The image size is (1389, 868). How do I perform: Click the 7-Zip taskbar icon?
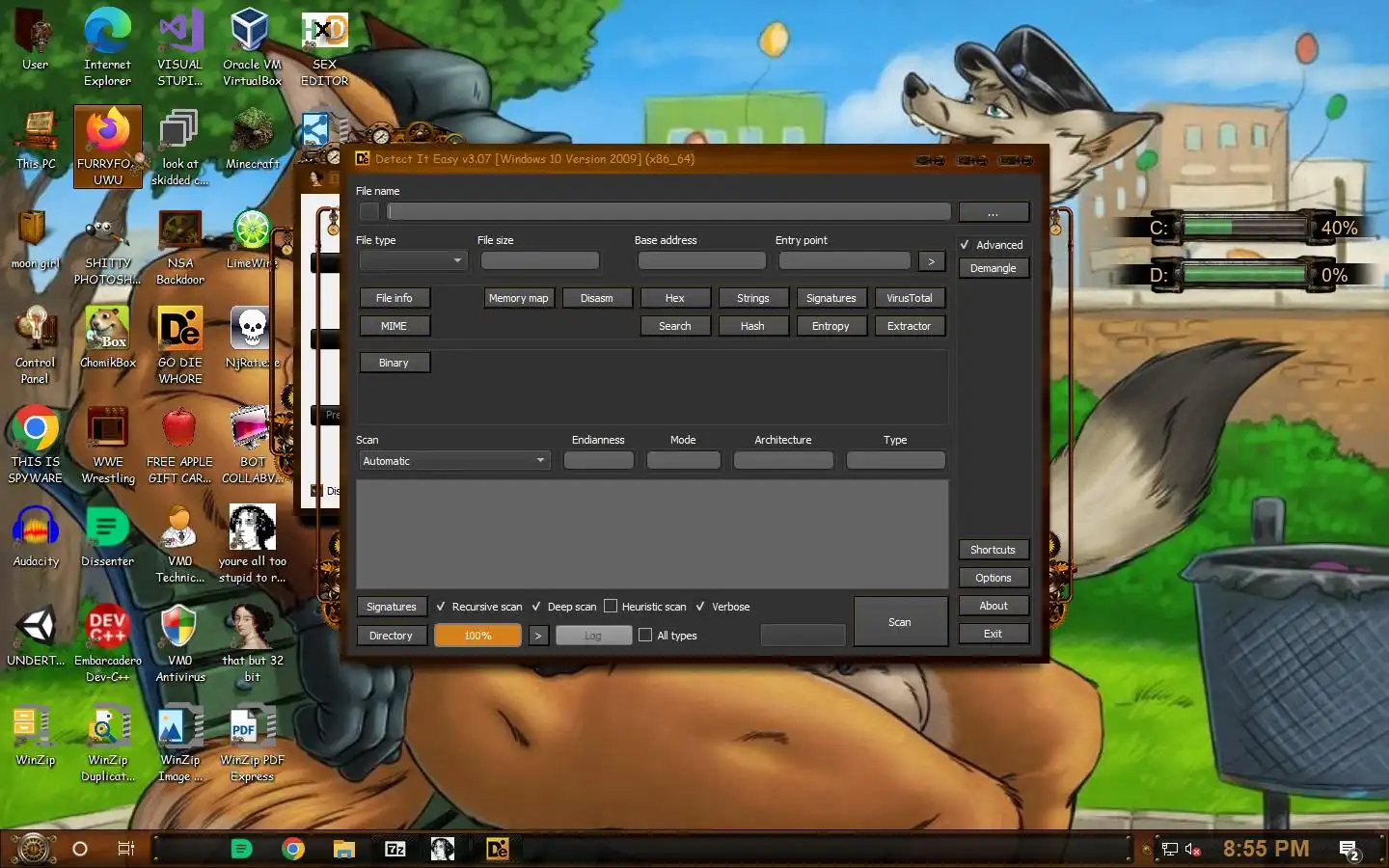point(395,849)
